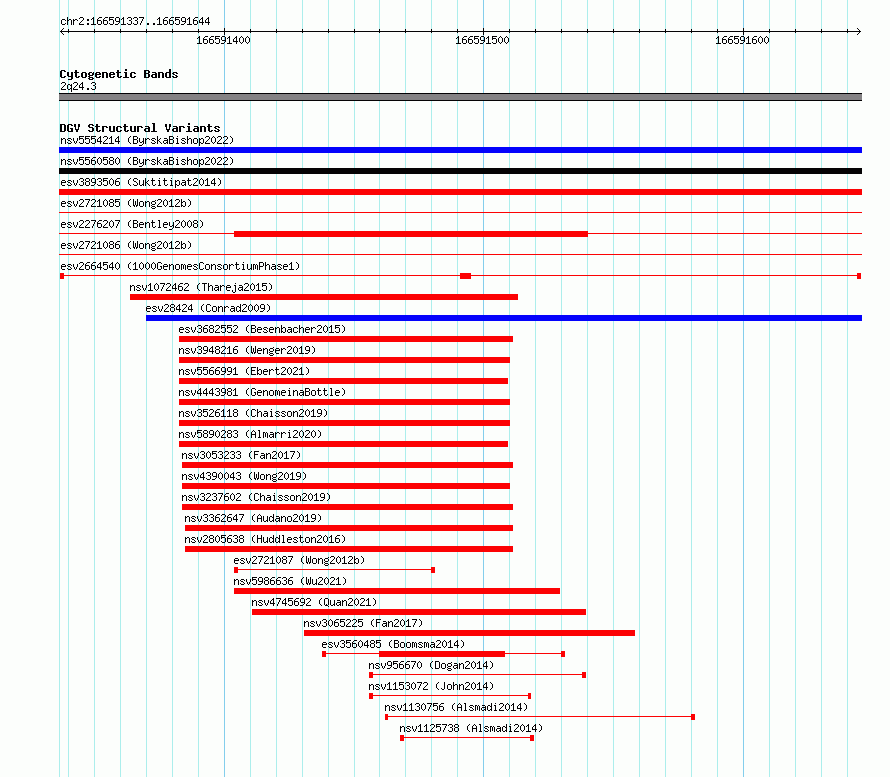This screenshot has width=890, height=777.
Task: Select the esv2721085 (Wong2012b) variant label
Action: (126, 203)
